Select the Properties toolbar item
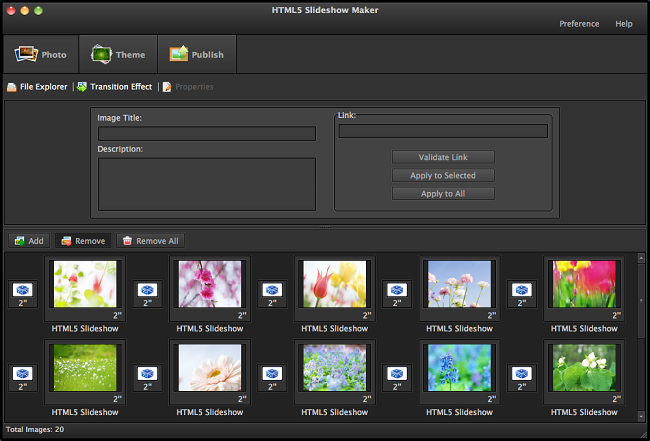Viewport: 650px width, 441px height. pyautogui.click(x=188, y=87)
